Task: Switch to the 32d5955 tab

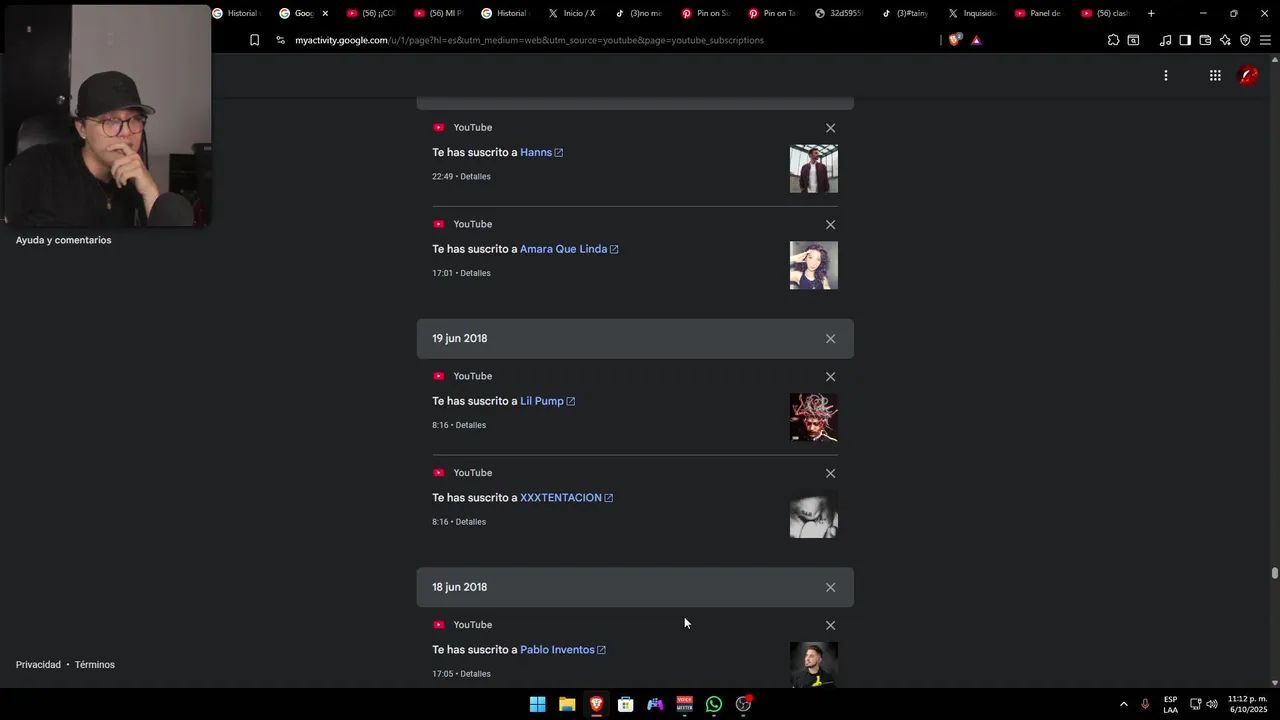Action: click(x=839, y=13)
